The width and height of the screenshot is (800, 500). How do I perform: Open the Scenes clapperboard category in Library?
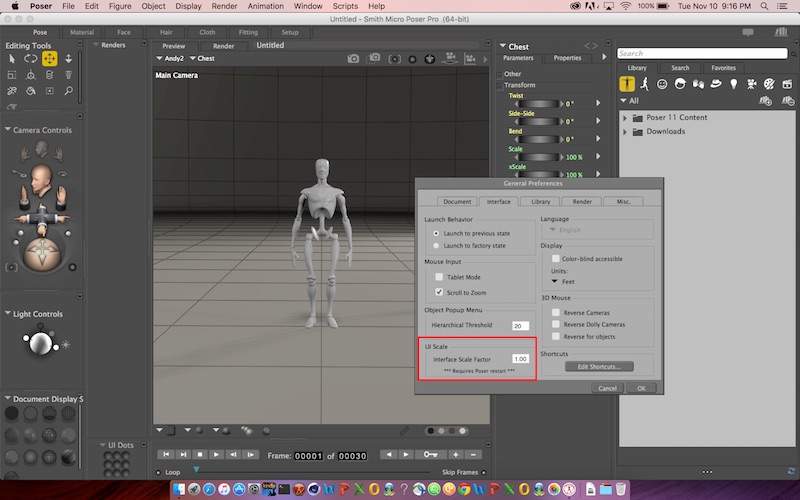click(x=787, y=84)
